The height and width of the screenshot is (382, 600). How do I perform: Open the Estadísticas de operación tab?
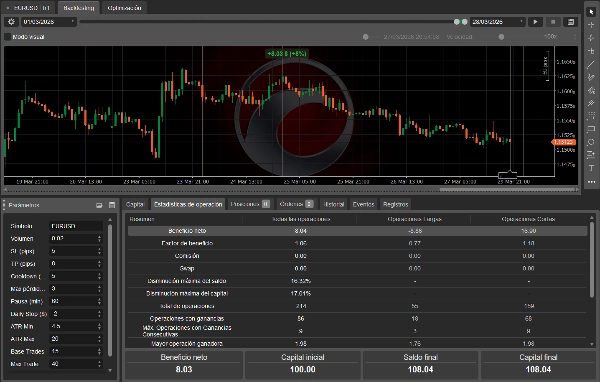click(x=188, y=204)
